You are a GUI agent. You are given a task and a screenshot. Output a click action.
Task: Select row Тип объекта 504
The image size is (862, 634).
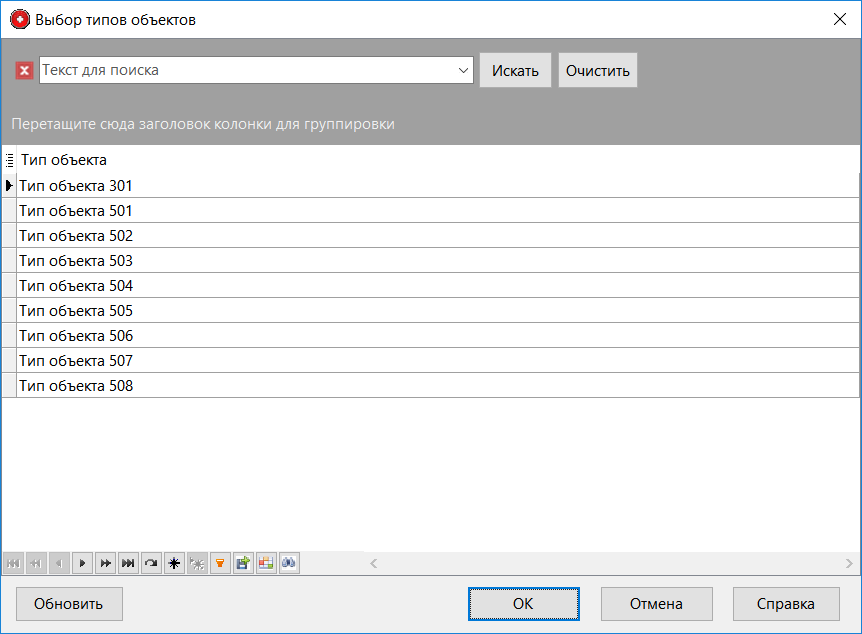[x=76, y=286]
